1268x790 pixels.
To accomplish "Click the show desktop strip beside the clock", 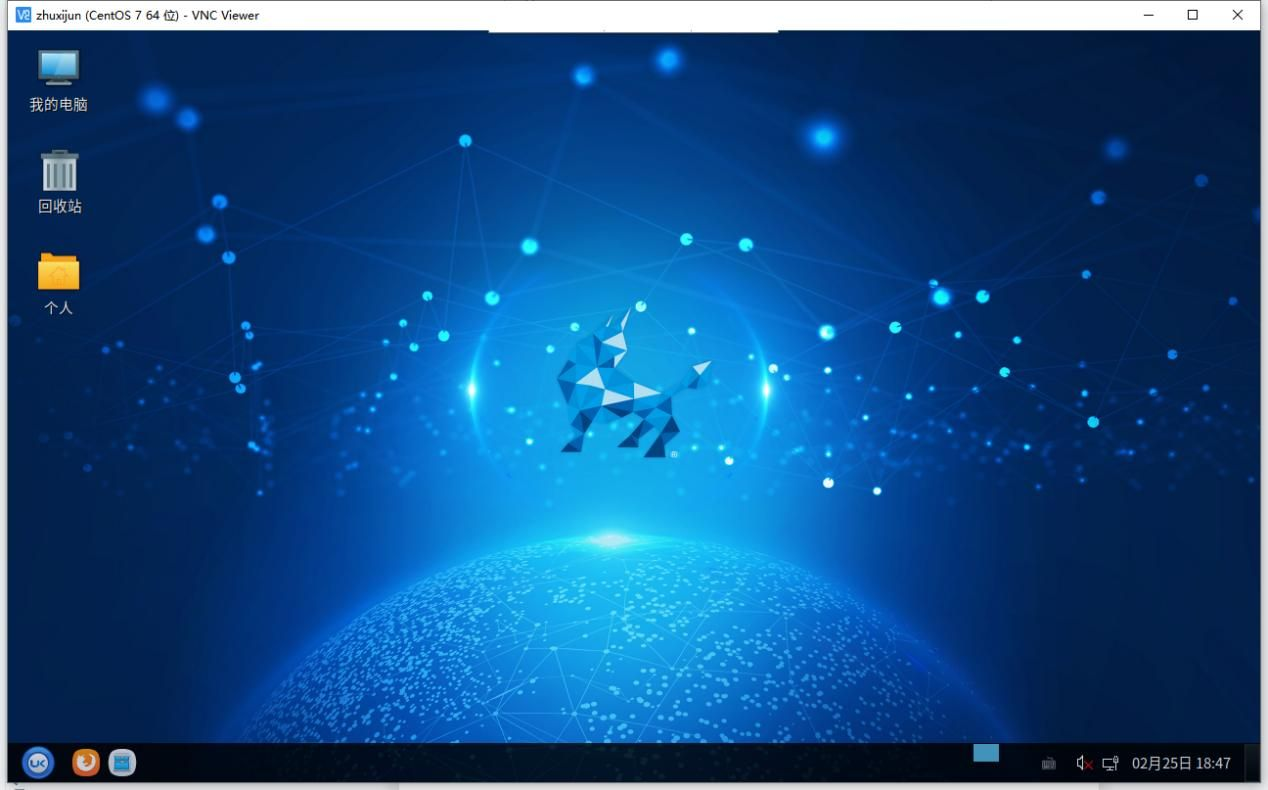I will [x=1252, y=763].
